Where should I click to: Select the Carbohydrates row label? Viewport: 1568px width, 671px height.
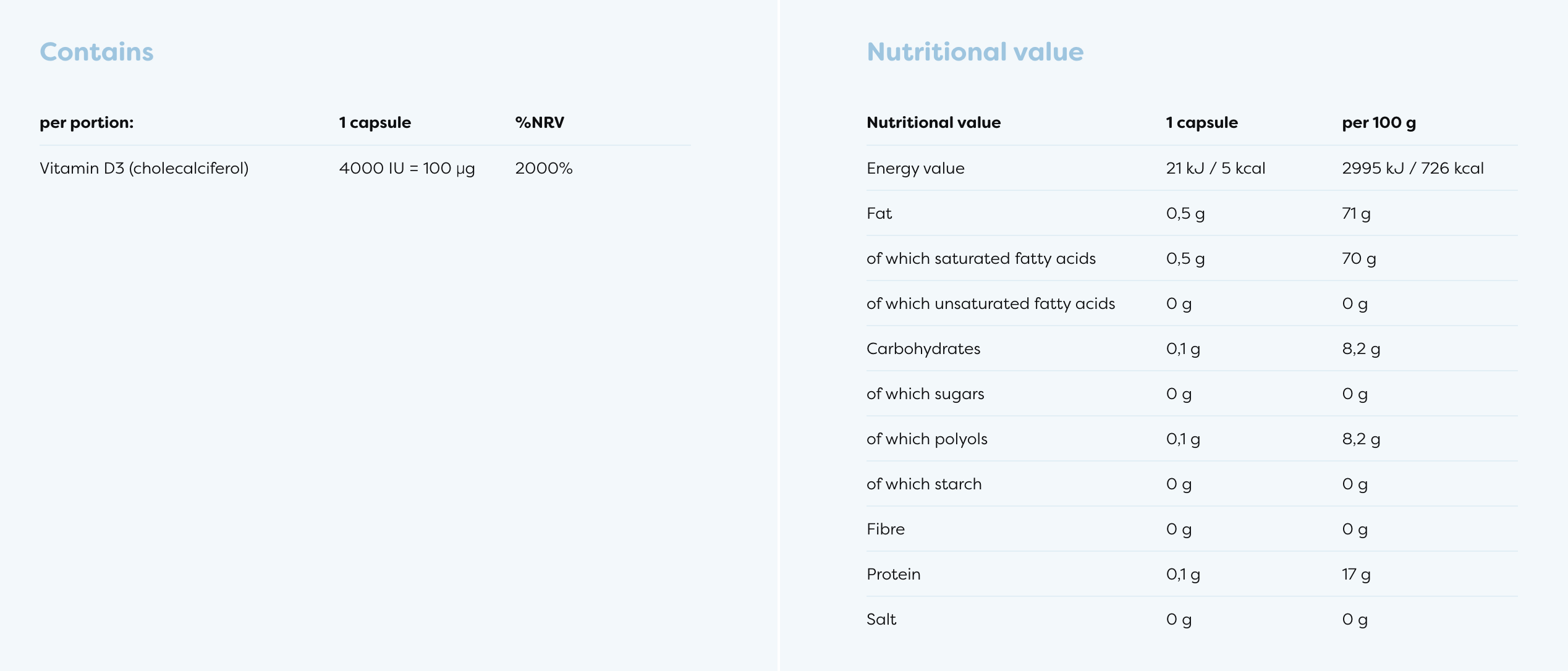pyautogui.click(x=923, y=348)
